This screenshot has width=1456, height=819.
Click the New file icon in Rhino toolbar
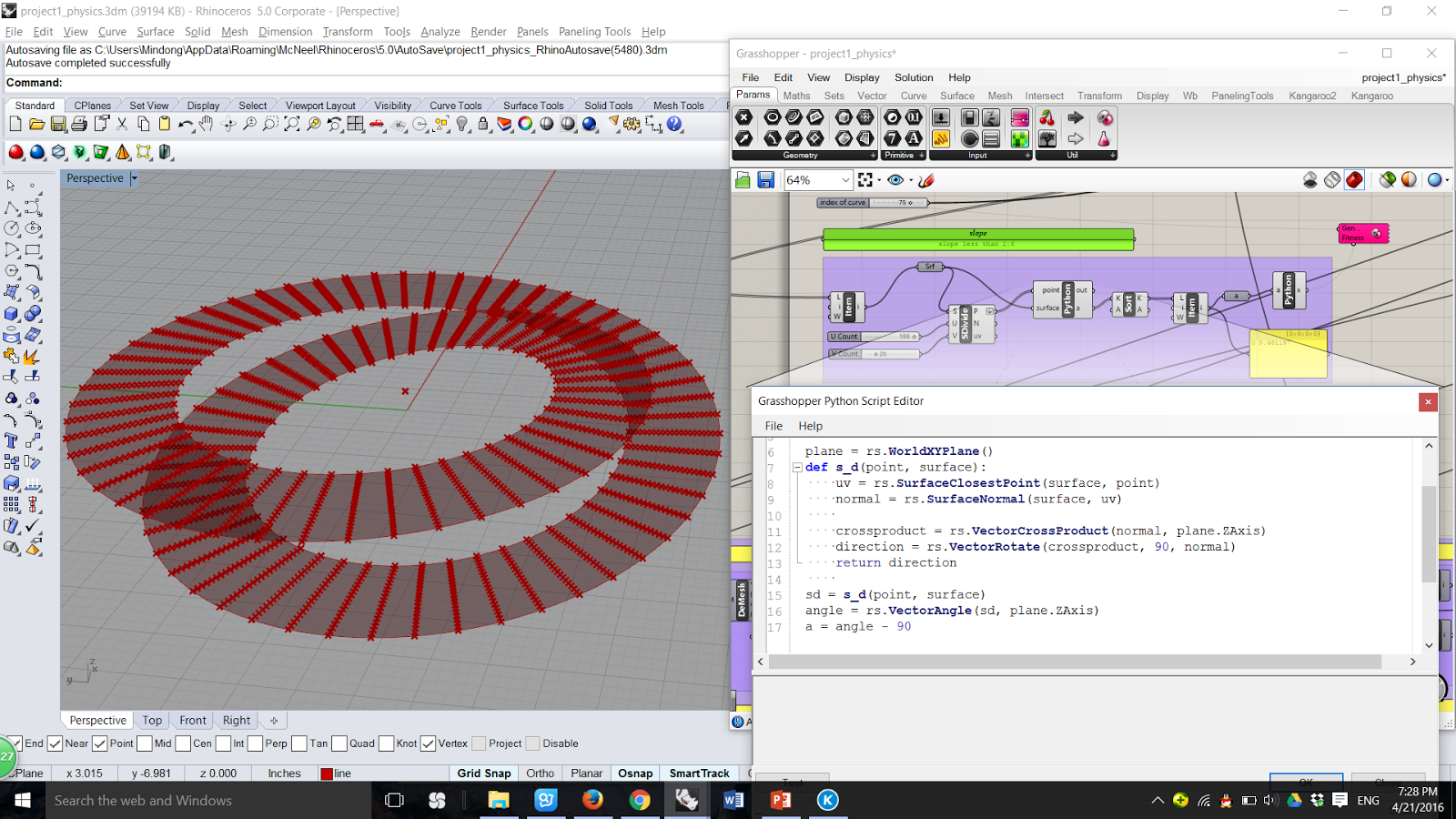pyautogui.click(x=15, y=124)
